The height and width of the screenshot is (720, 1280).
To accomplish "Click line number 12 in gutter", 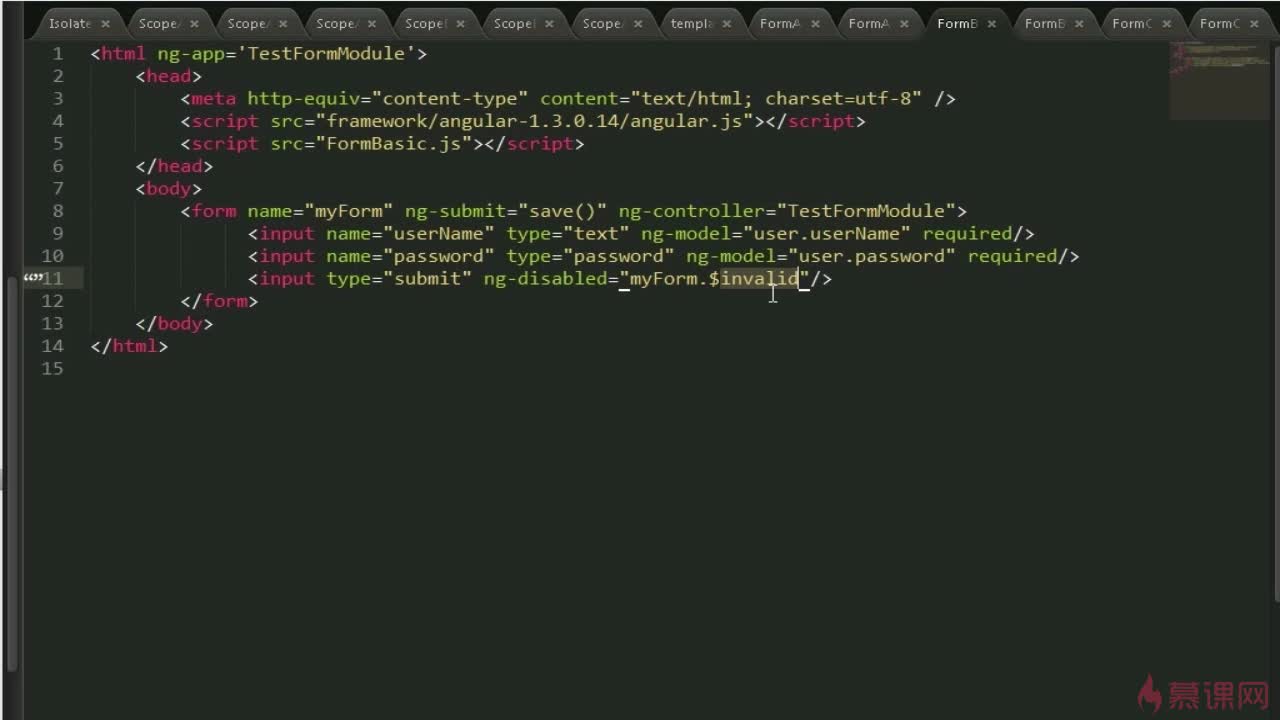I will [x=52, y=301].
